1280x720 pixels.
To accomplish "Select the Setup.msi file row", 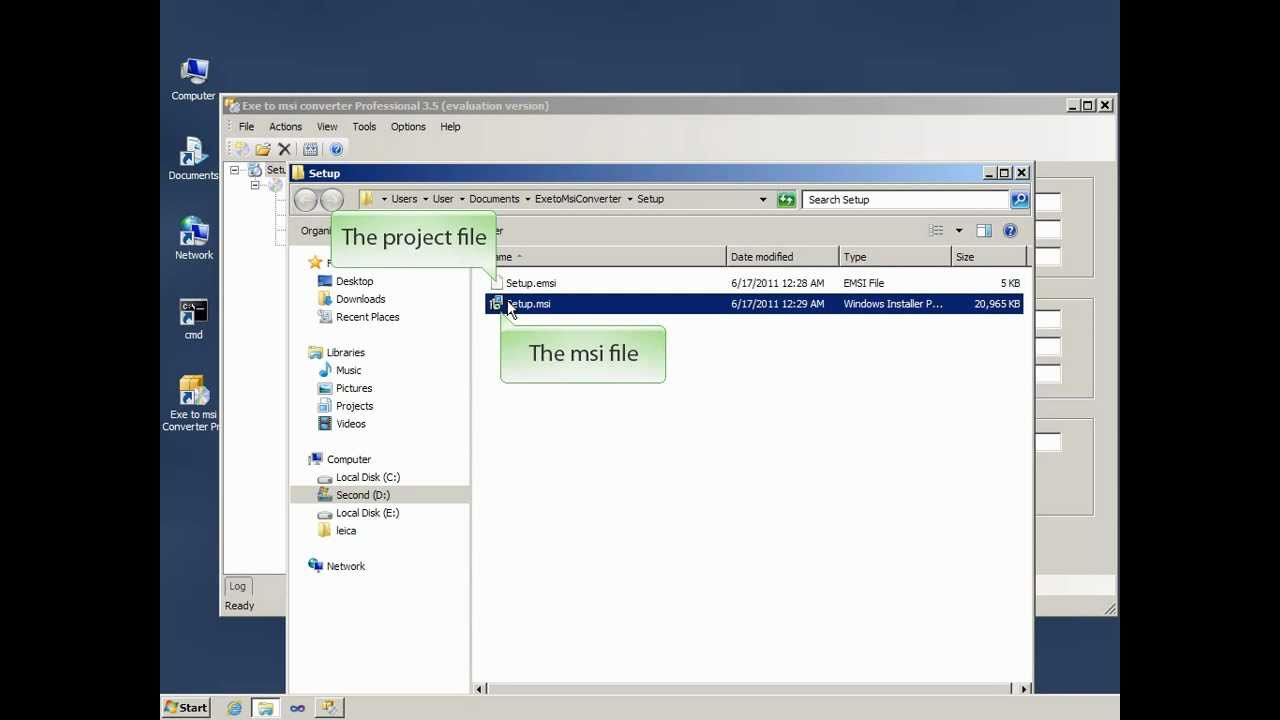I will tap(755, 304).
